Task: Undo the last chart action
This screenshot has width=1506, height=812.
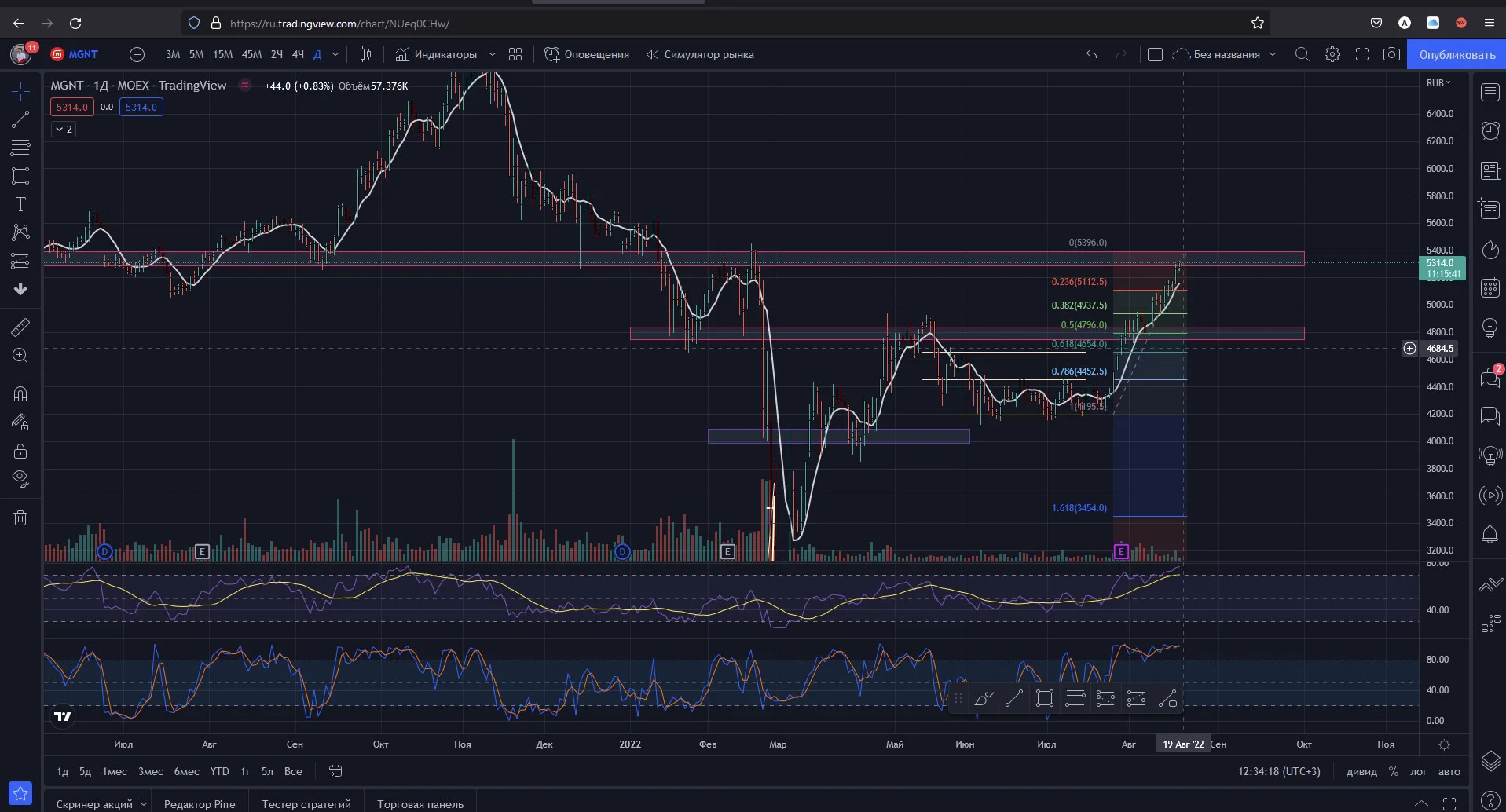Action: 1091,54
